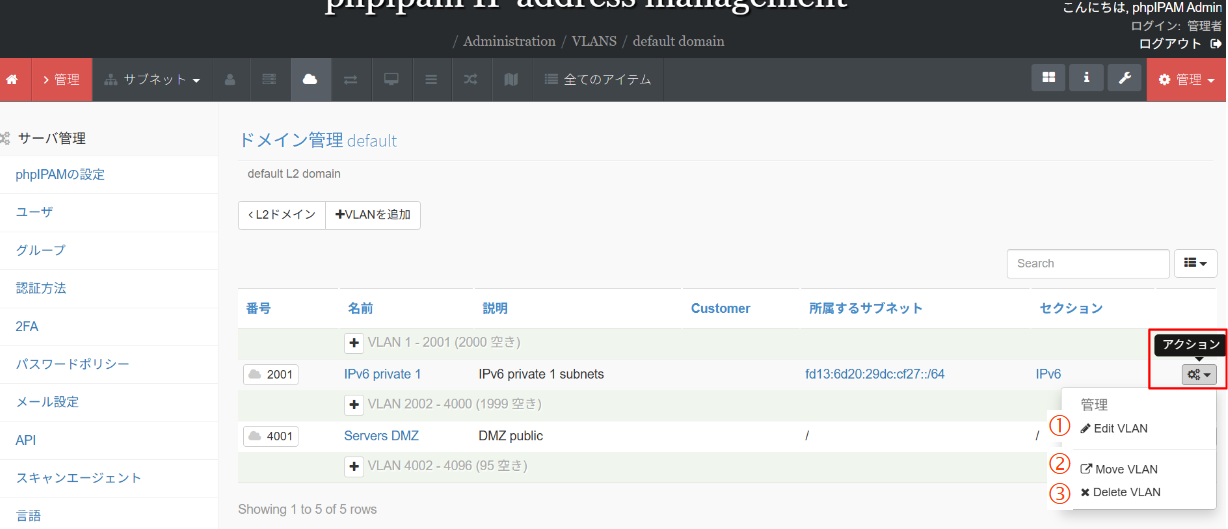Click the grid dashboard icon button
Image resolution: width=1228 pixels, height=529 pixels.
(1048, 78)
